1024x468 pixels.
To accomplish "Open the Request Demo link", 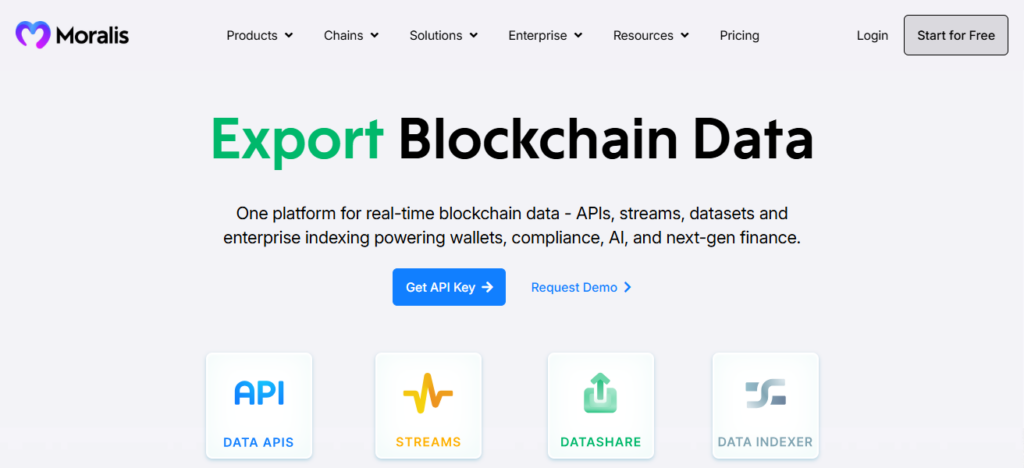I will [574, 287].
